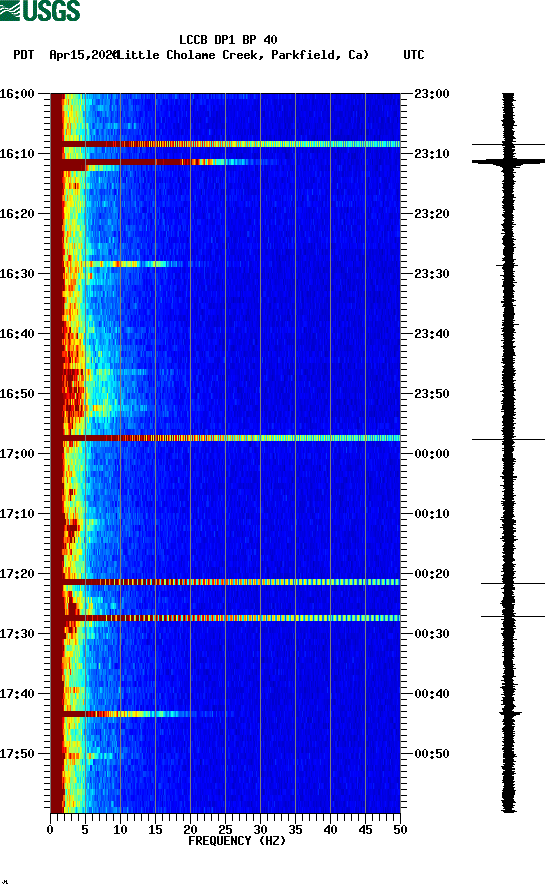Click the '00:50' UTC time label
552x893 pixels.
tap(432, 753)
